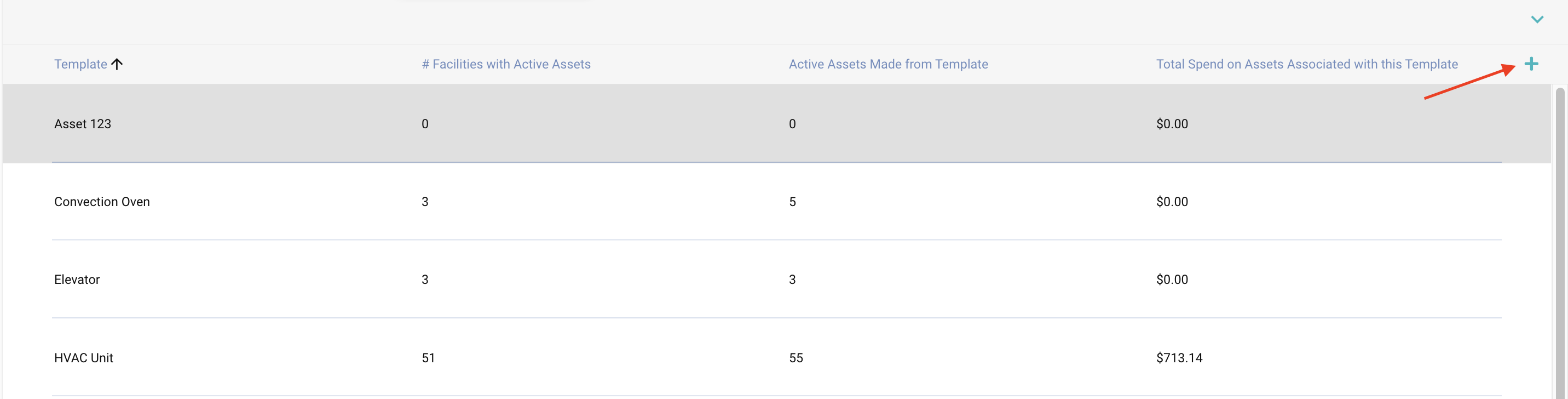
Task: Open the Elevator template row
Action: tap(77, 280)
